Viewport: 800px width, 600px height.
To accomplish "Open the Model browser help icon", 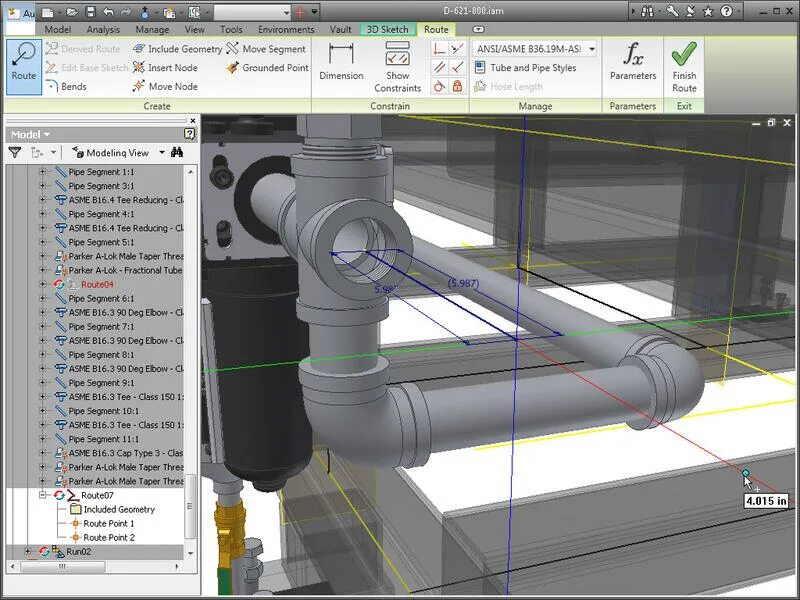I will tap(189, 134).
